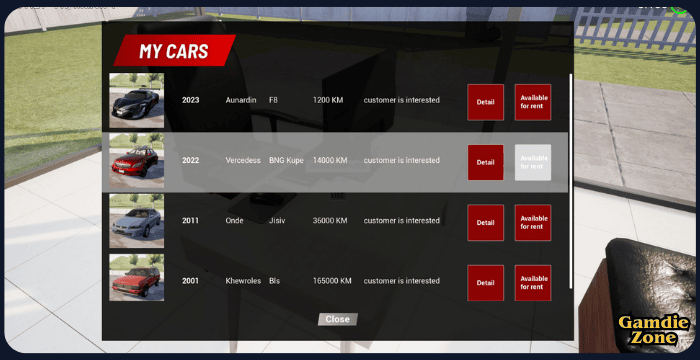Click customer is interested on Aunardin row
This screenshot has height=360, width=700.
click(402, 100)
